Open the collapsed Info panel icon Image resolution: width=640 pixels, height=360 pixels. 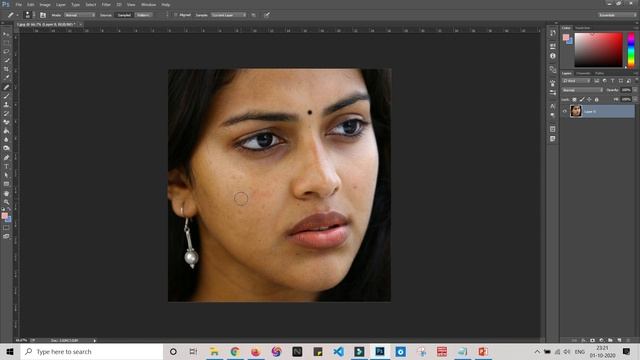(x=553, y=56)
